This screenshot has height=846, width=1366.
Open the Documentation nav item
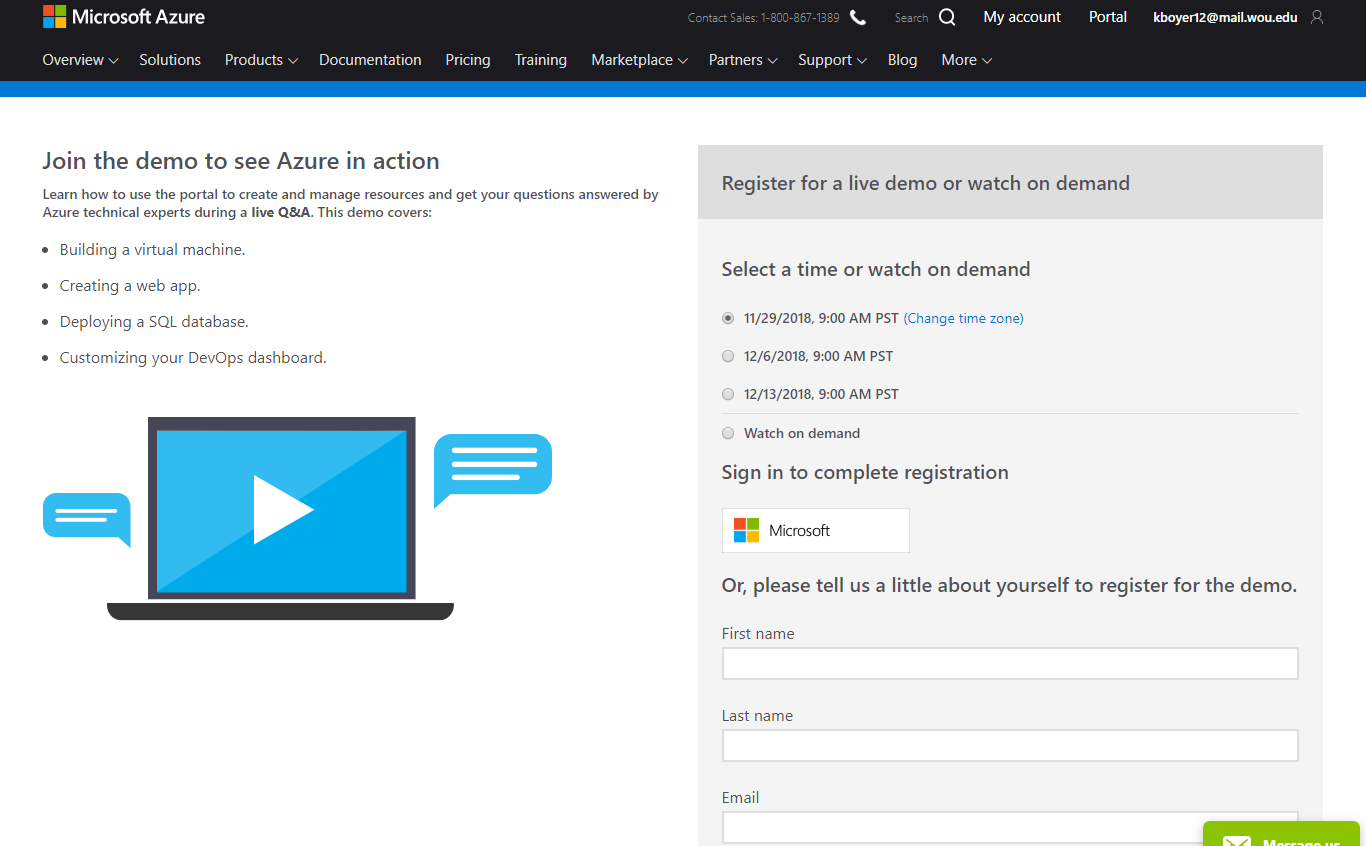370,60
